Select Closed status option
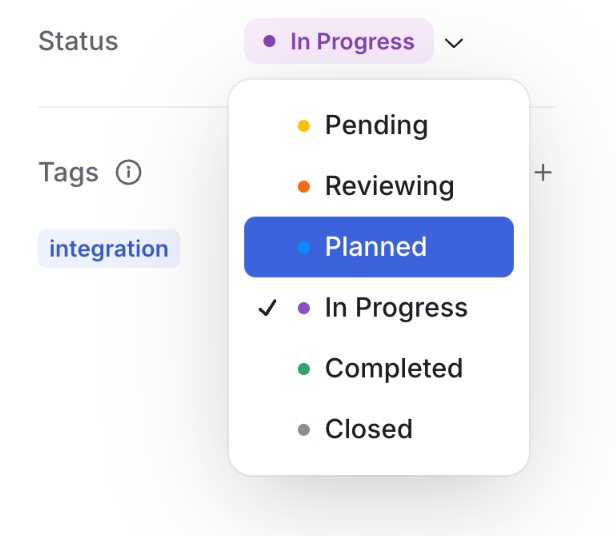This screenshot has width=616, height=536. point(368,429)
